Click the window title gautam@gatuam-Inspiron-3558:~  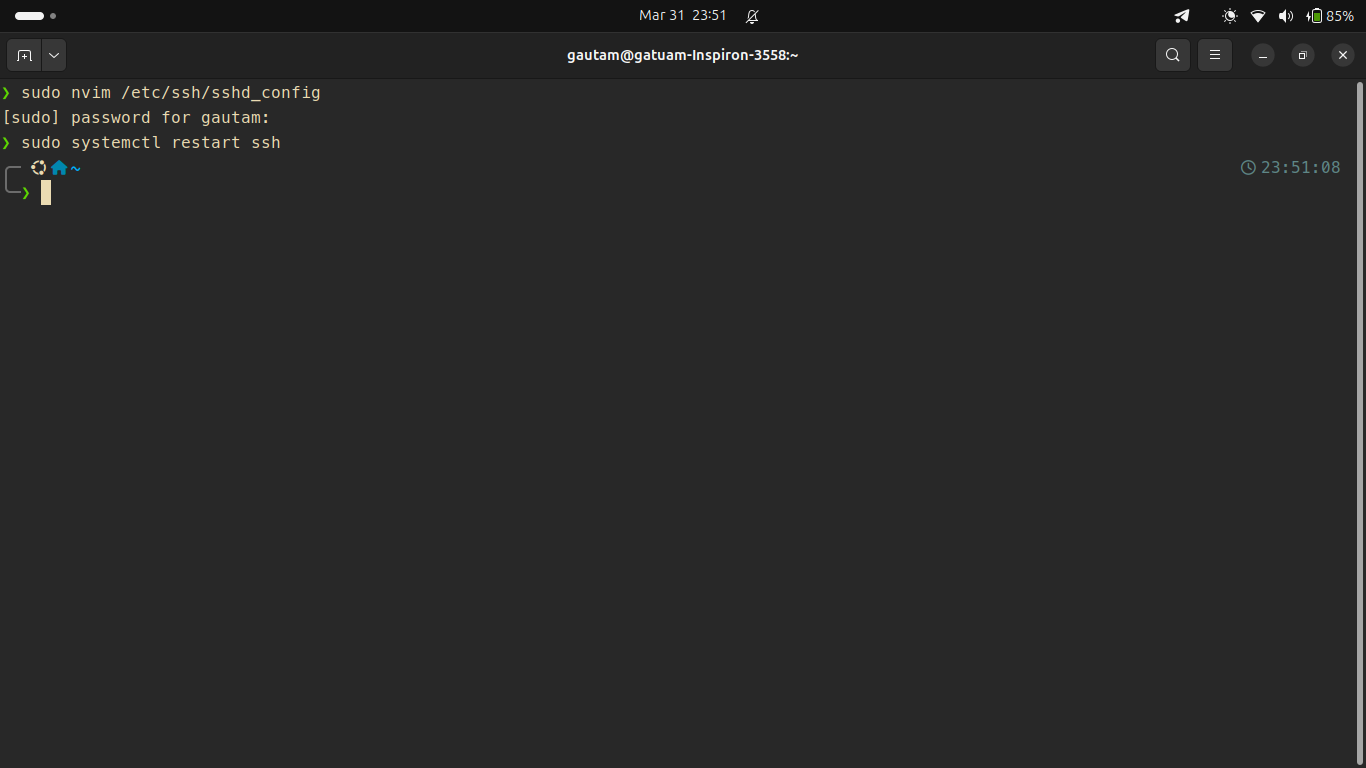point(683,55)
